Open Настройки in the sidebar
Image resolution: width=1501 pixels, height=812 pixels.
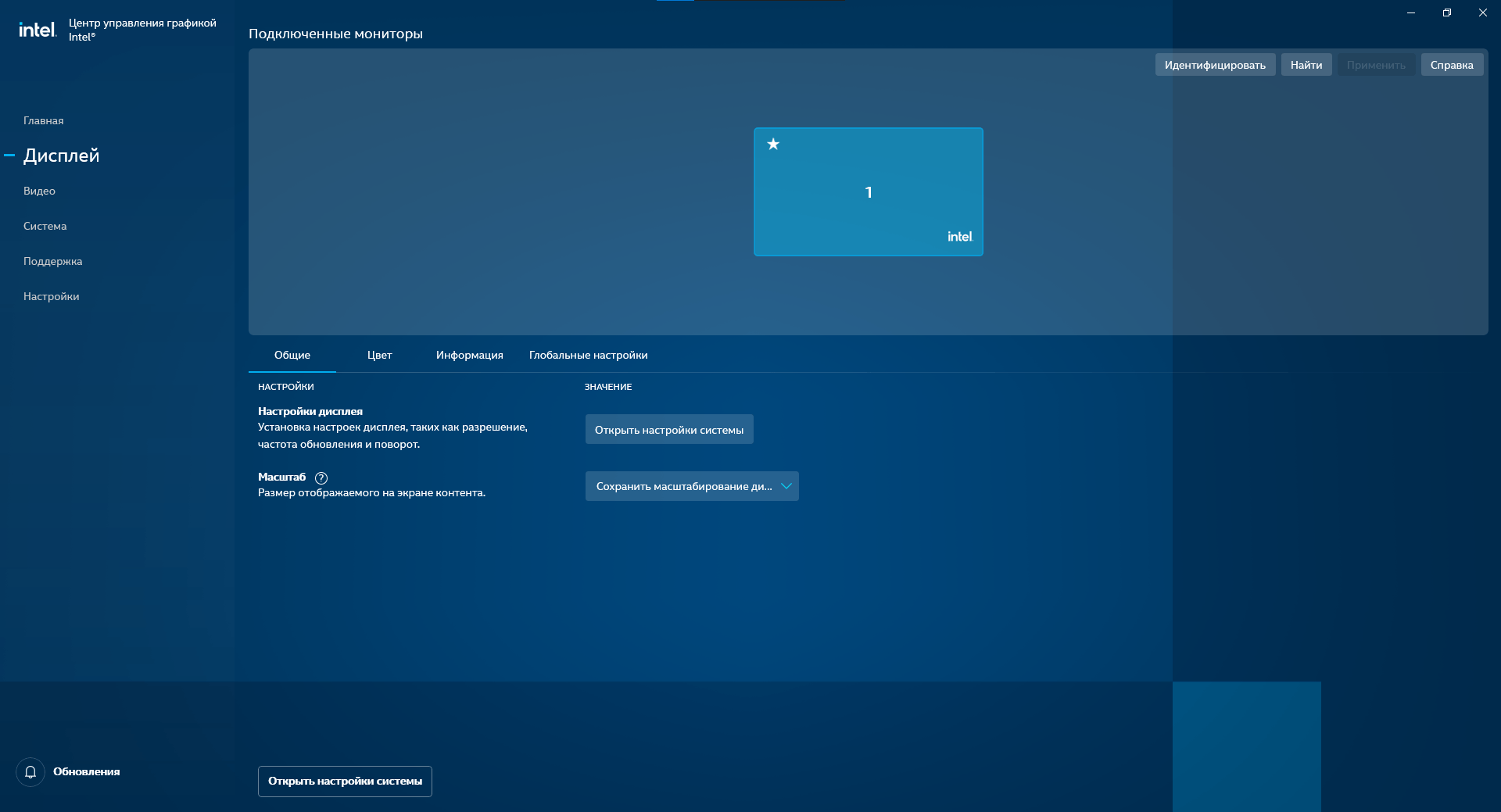(52, 296)
